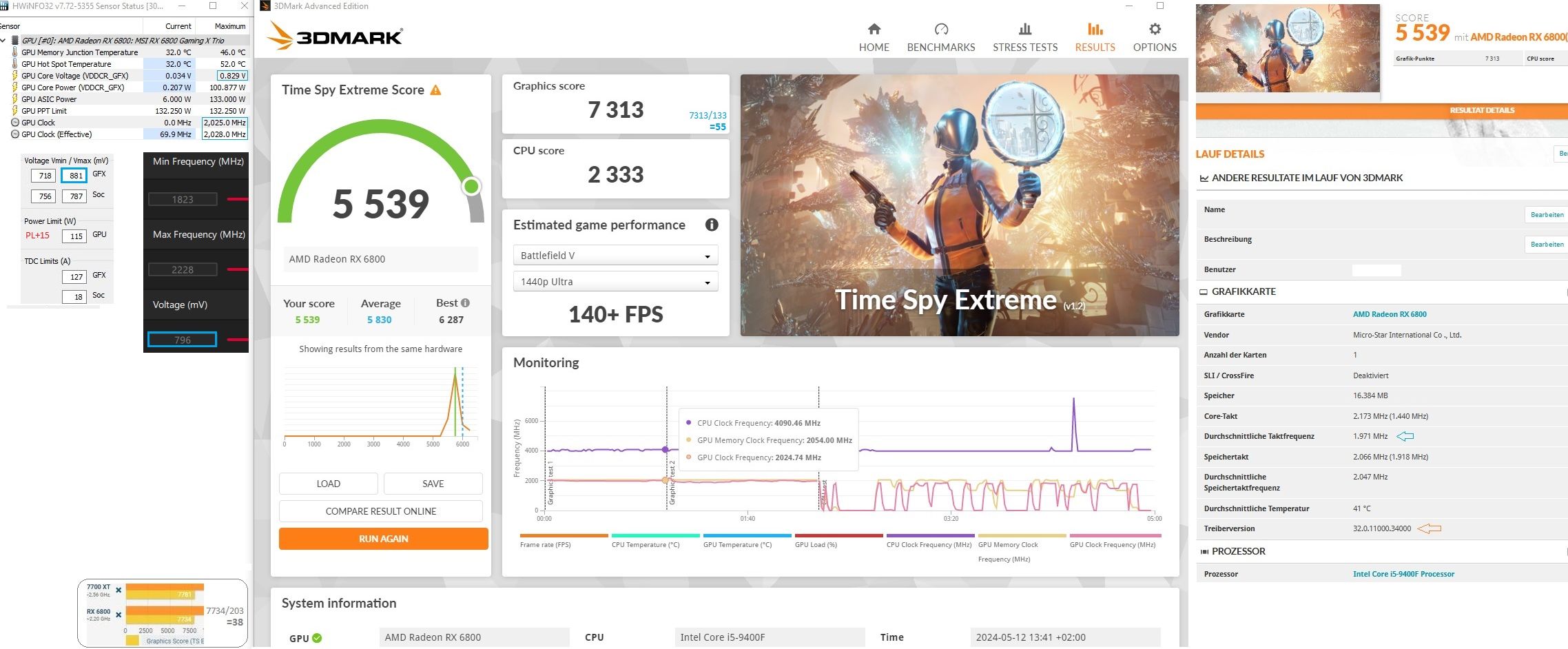Click the orange RESULTAT DETAILS bar
Image resolution: width=1568 pixels, height=649 pixels.
click(x=1381, y=110)
